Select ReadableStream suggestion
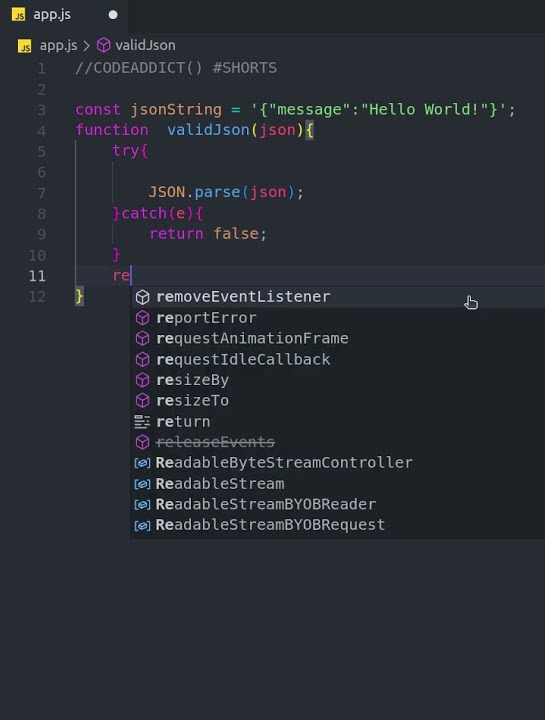 pos(337,484)
